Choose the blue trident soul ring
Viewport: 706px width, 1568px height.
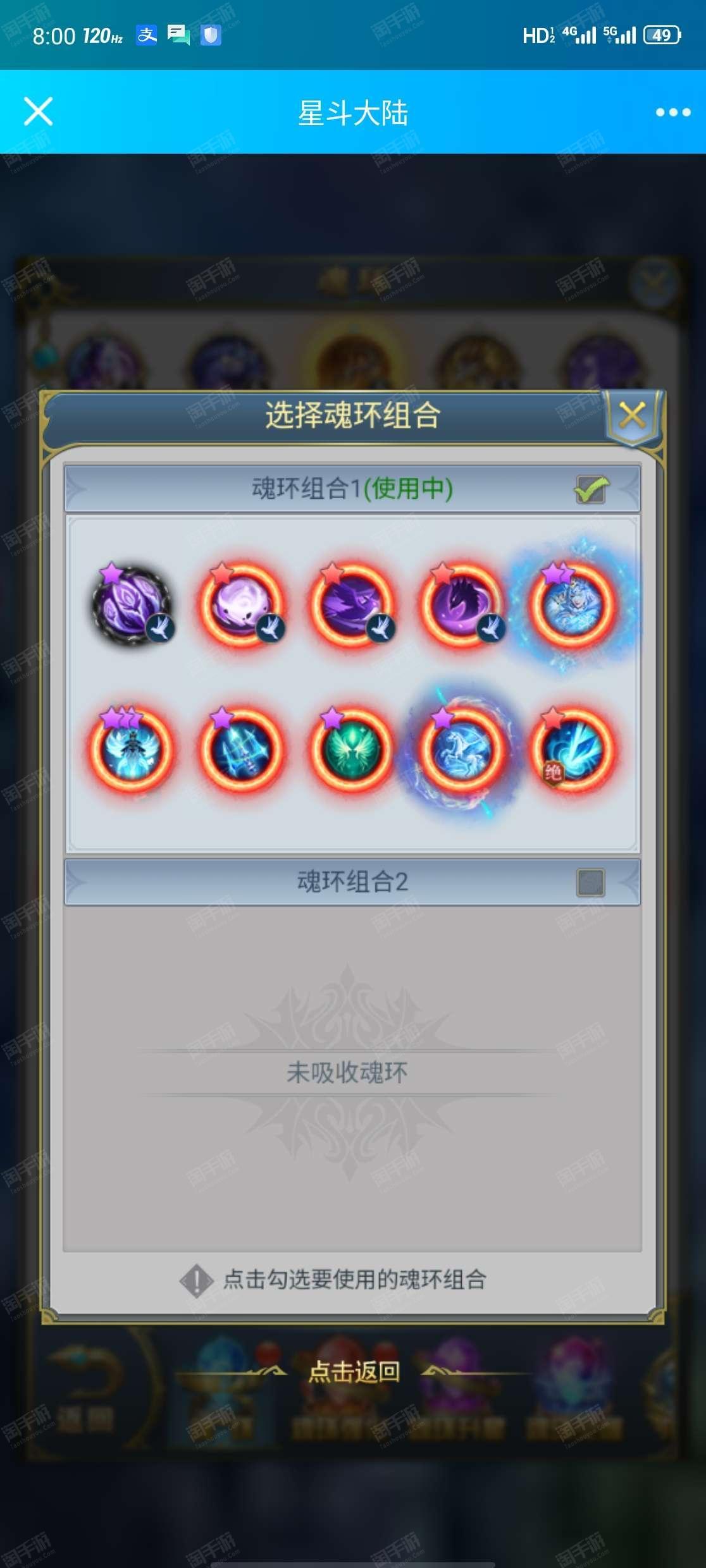tap(241, 748)
